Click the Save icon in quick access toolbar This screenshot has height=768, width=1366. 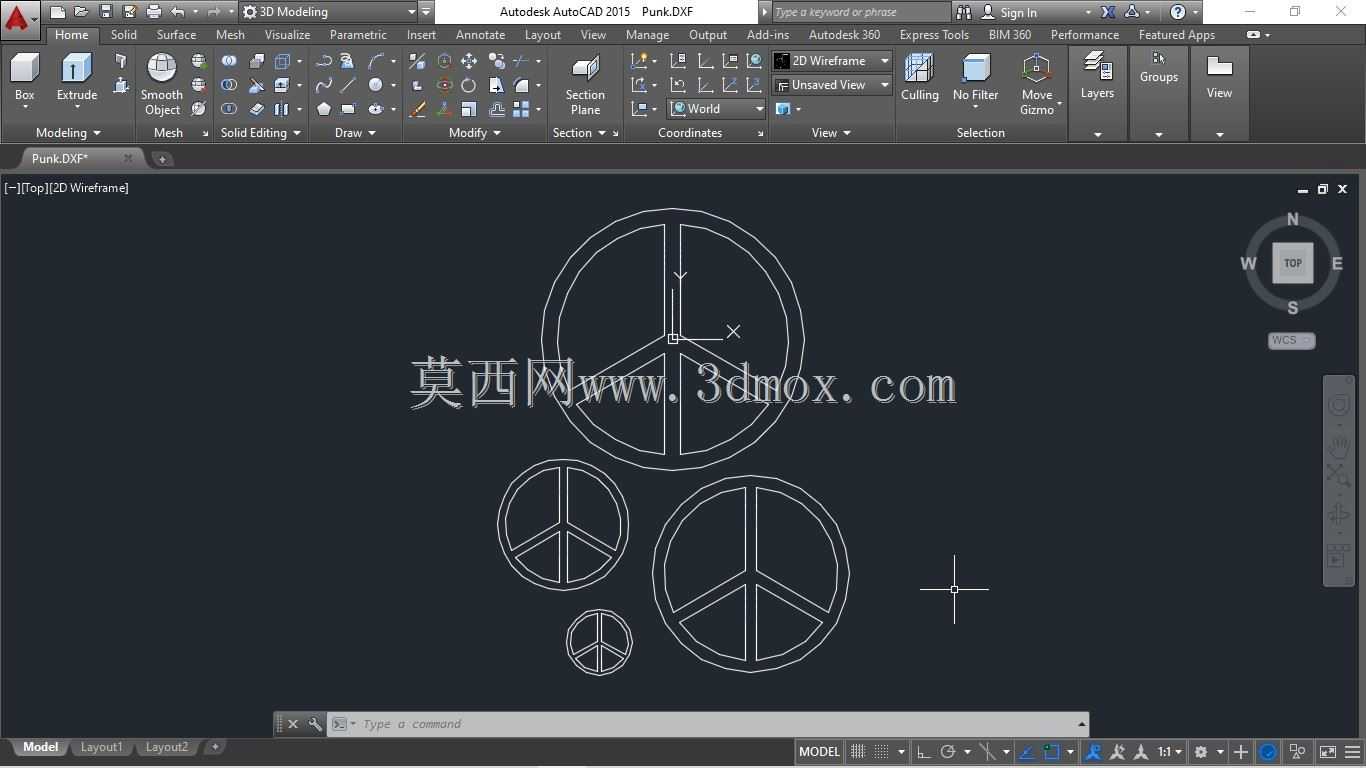tap(105, 12)
